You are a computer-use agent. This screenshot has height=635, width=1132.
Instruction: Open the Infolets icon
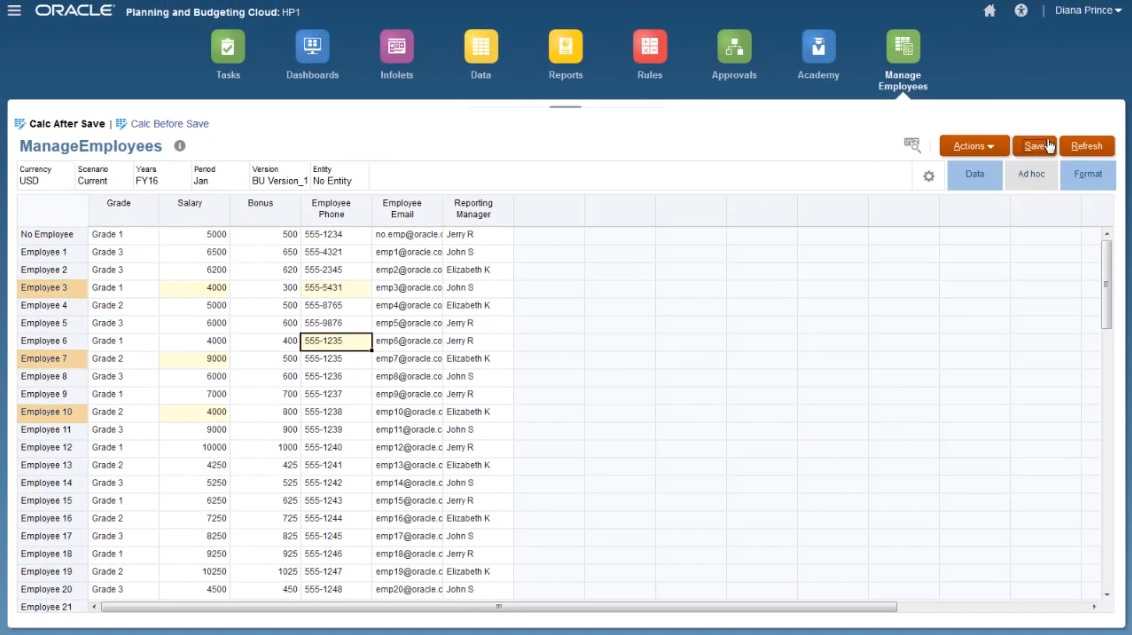pos(396,45)
